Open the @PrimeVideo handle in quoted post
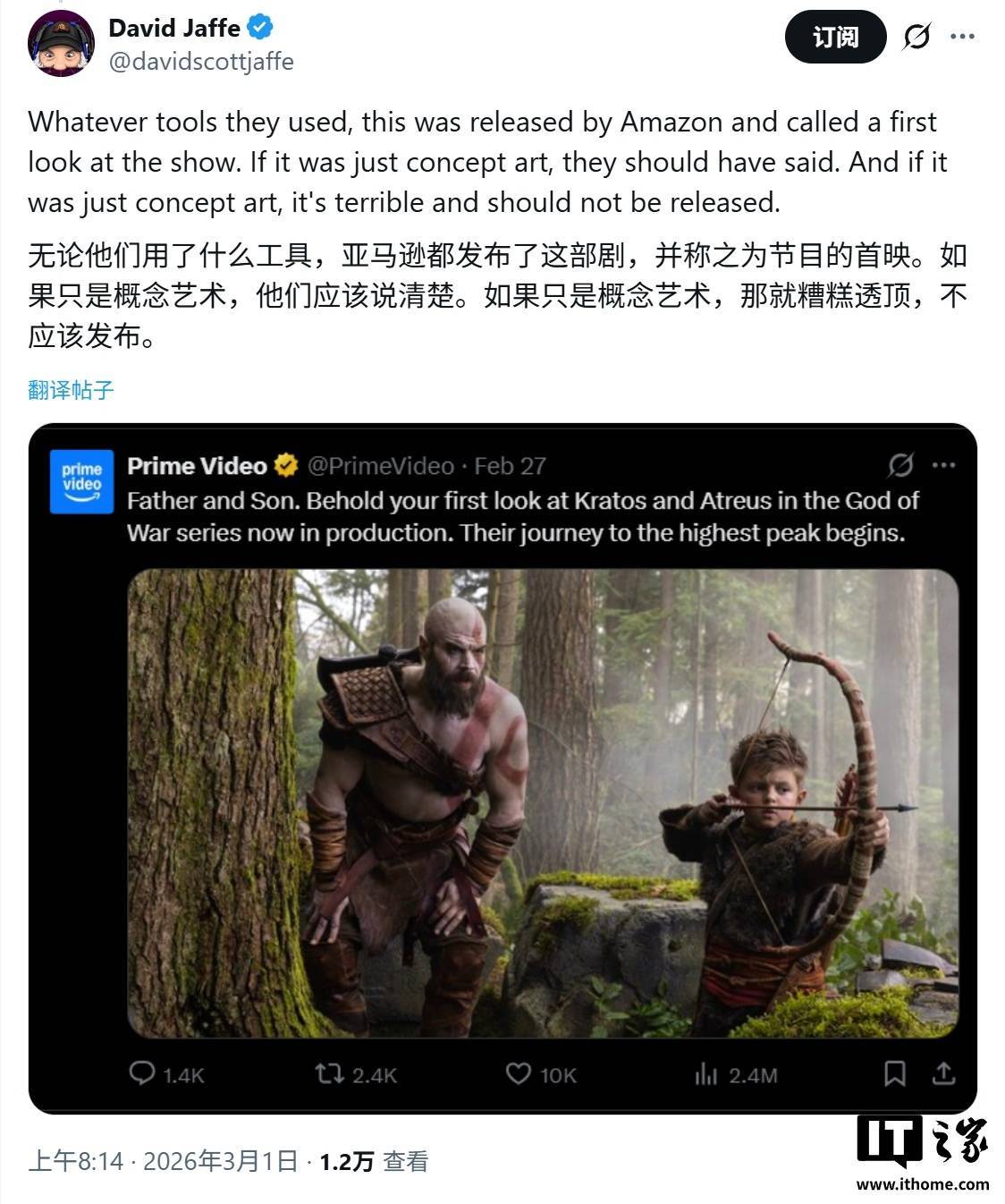This screenshot has height=1204, width=1005. click(x=381, y=466)
